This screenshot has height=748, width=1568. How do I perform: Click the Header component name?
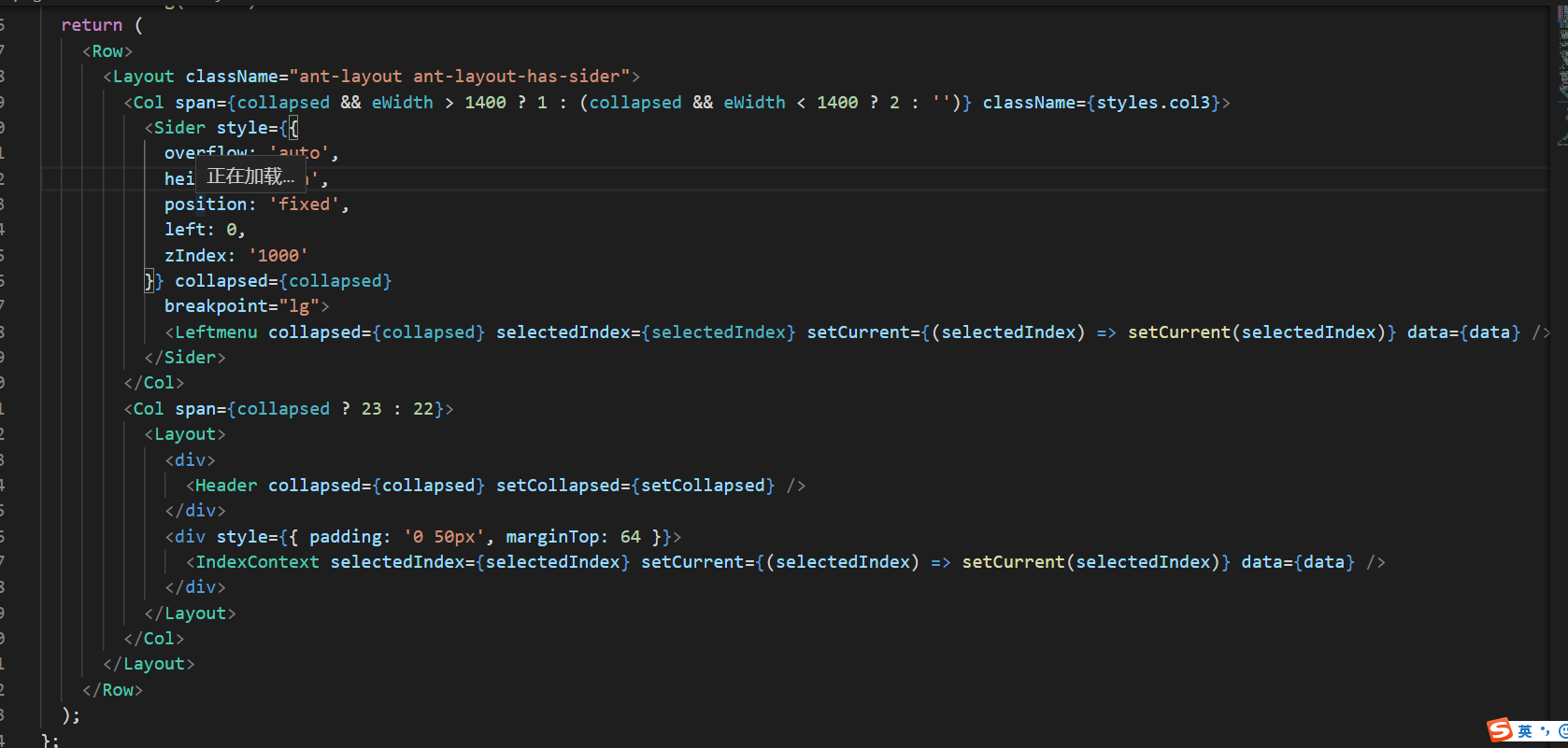tap(226, 486)
